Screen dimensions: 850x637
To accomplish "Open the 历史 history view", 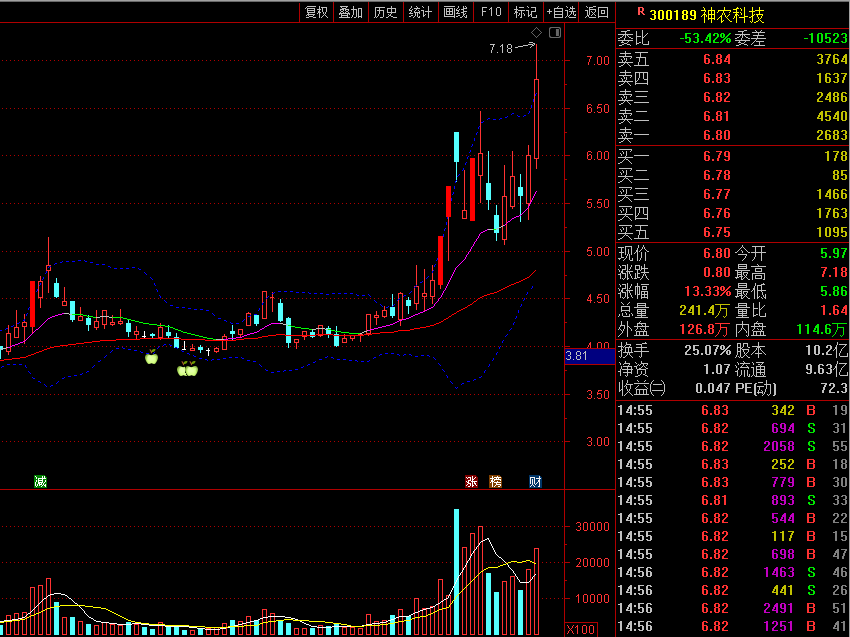I will [x=385, y=12].
